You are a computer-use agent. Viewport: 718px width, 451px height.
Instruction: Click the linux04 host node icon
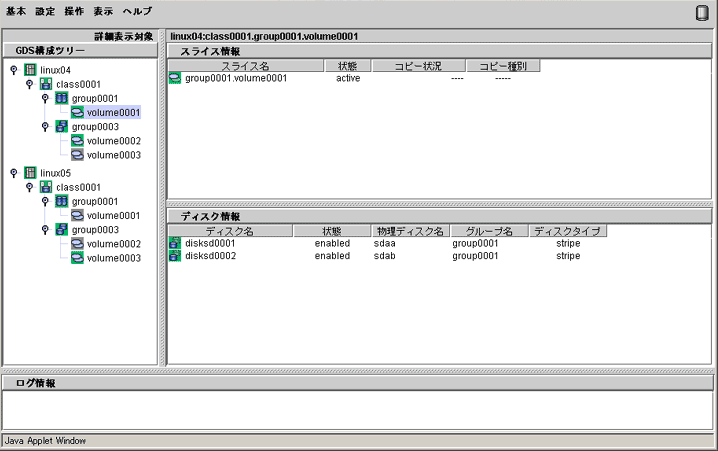[30, 70]
